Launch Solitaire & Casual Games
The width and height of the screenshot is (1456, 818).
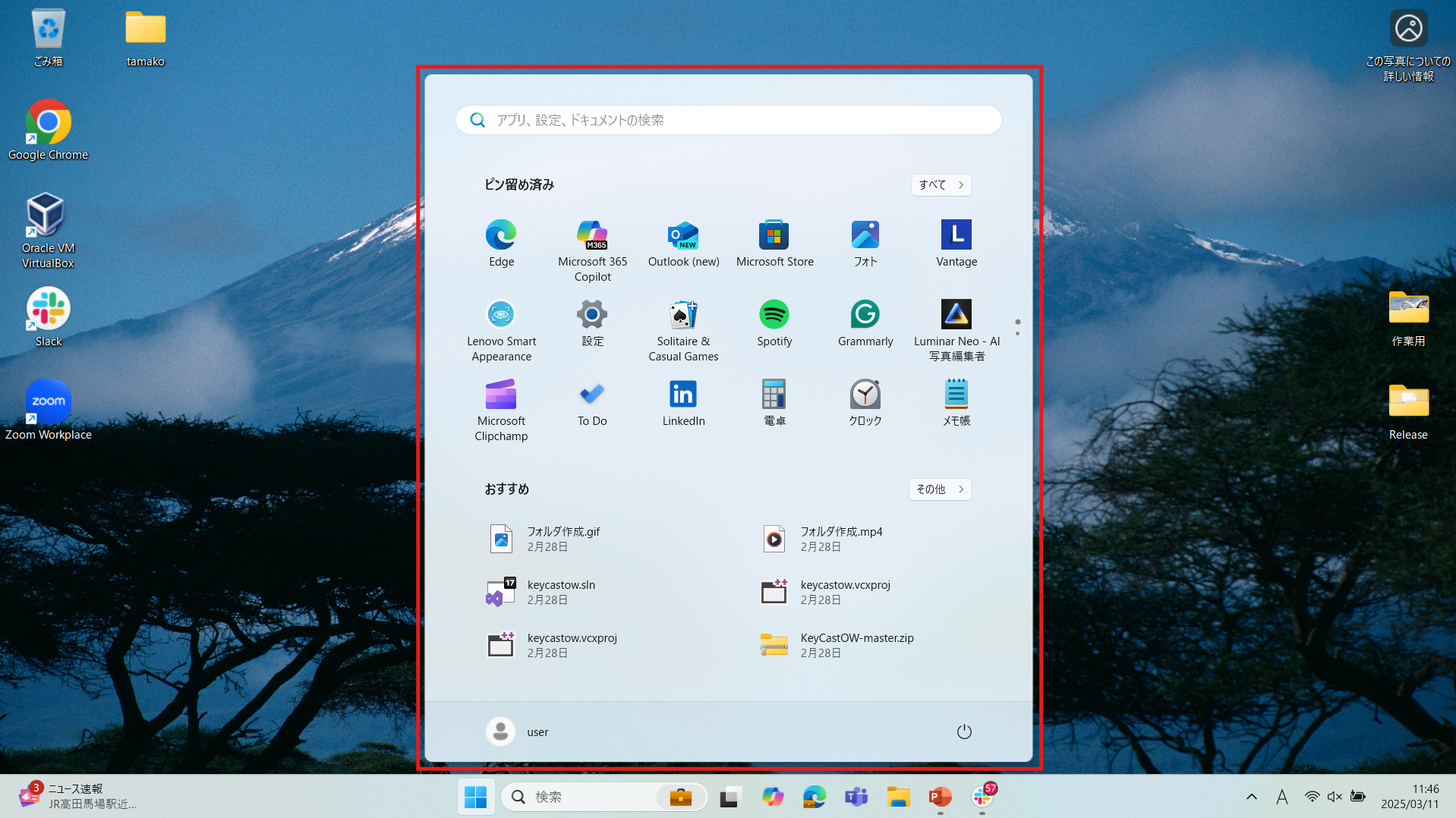683,330
